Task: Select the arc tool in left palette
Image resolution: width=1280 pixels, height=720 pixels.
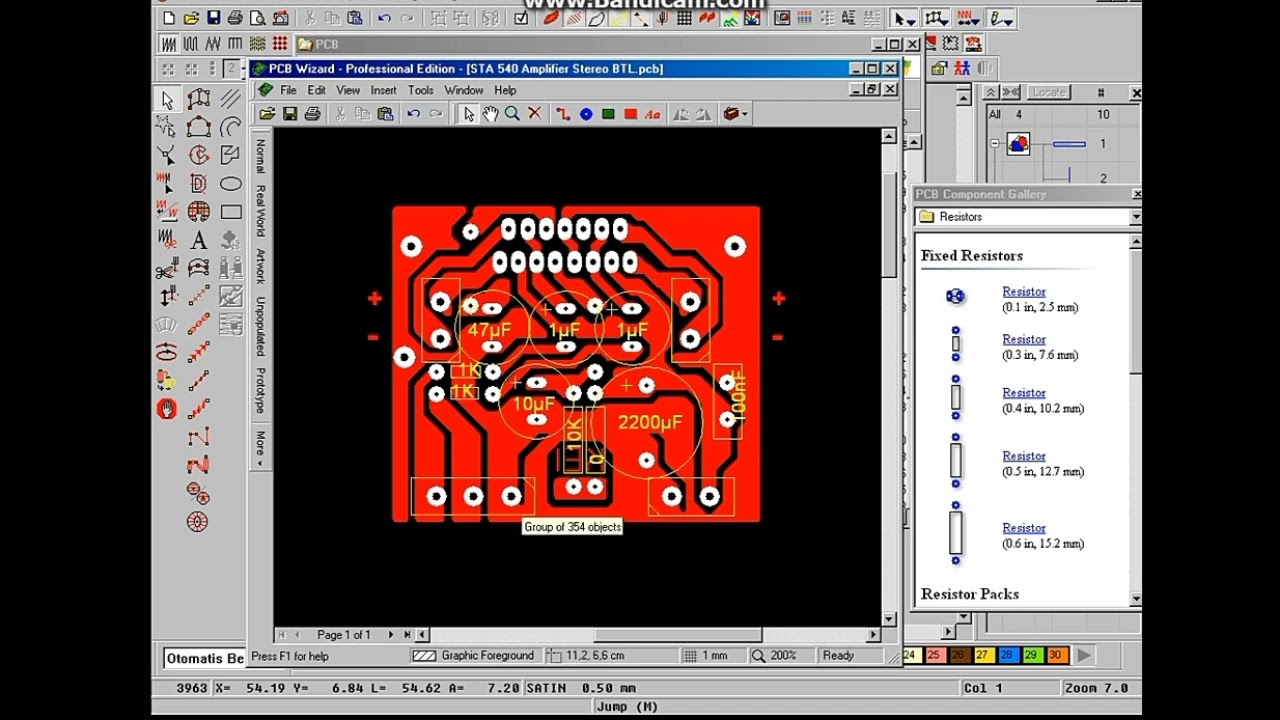Action: click(x=230, y=127)
